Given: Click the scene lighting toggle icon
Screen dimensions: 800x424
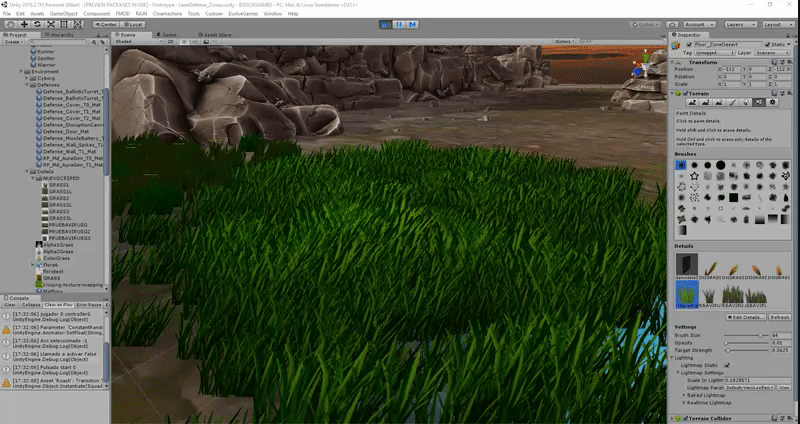Looking at the screenshot, I should pyautogui.click(x=184, y=41).
